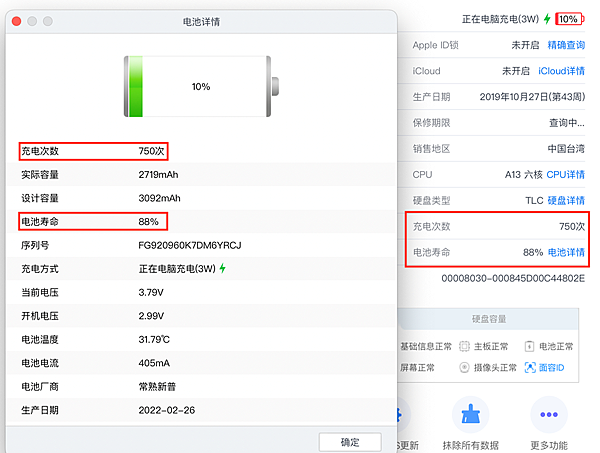
Task: Click the 电池电流 405mA value
Action: (154, 363)
